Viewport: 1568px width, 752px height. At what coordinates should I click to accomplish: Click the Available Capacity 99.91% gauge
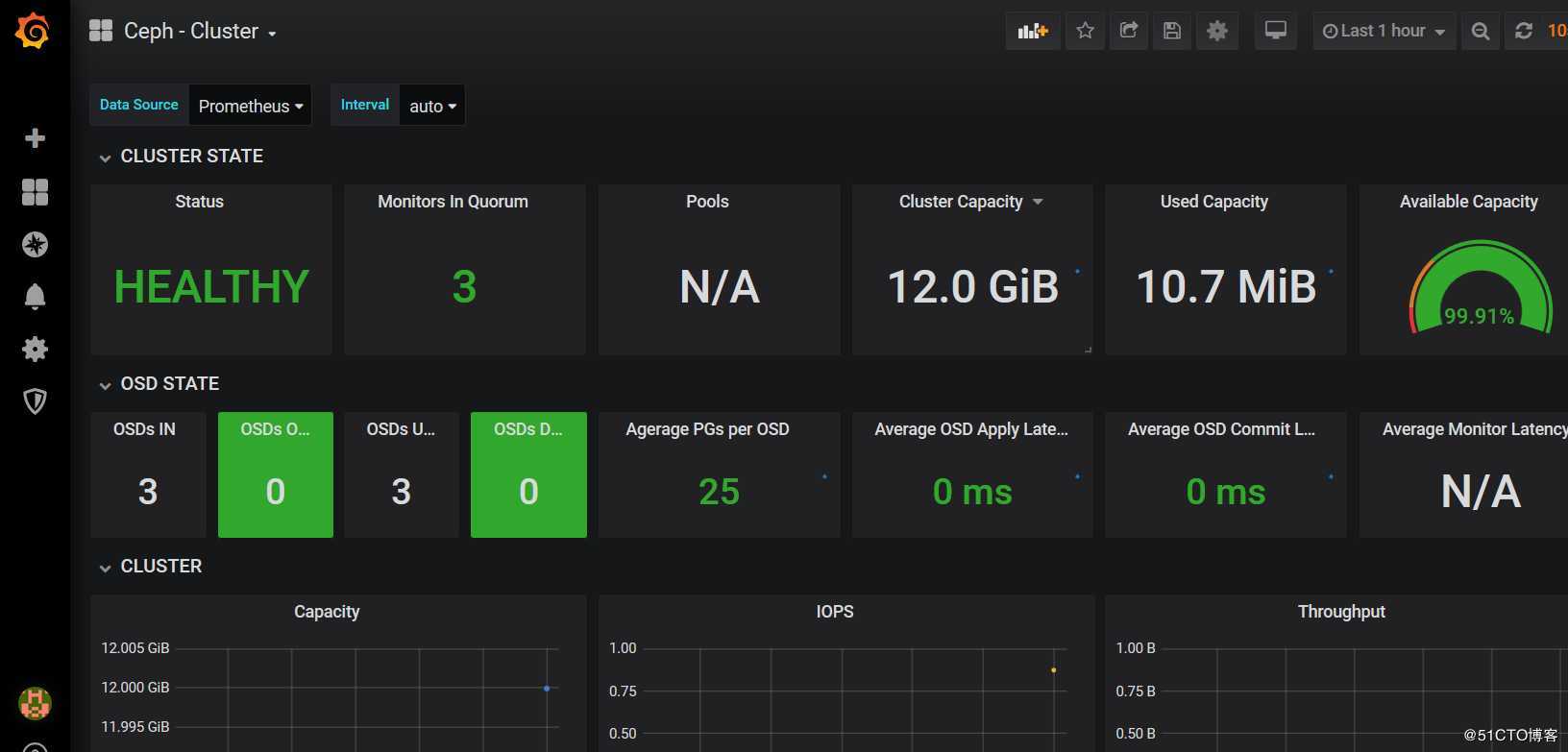1480,288
